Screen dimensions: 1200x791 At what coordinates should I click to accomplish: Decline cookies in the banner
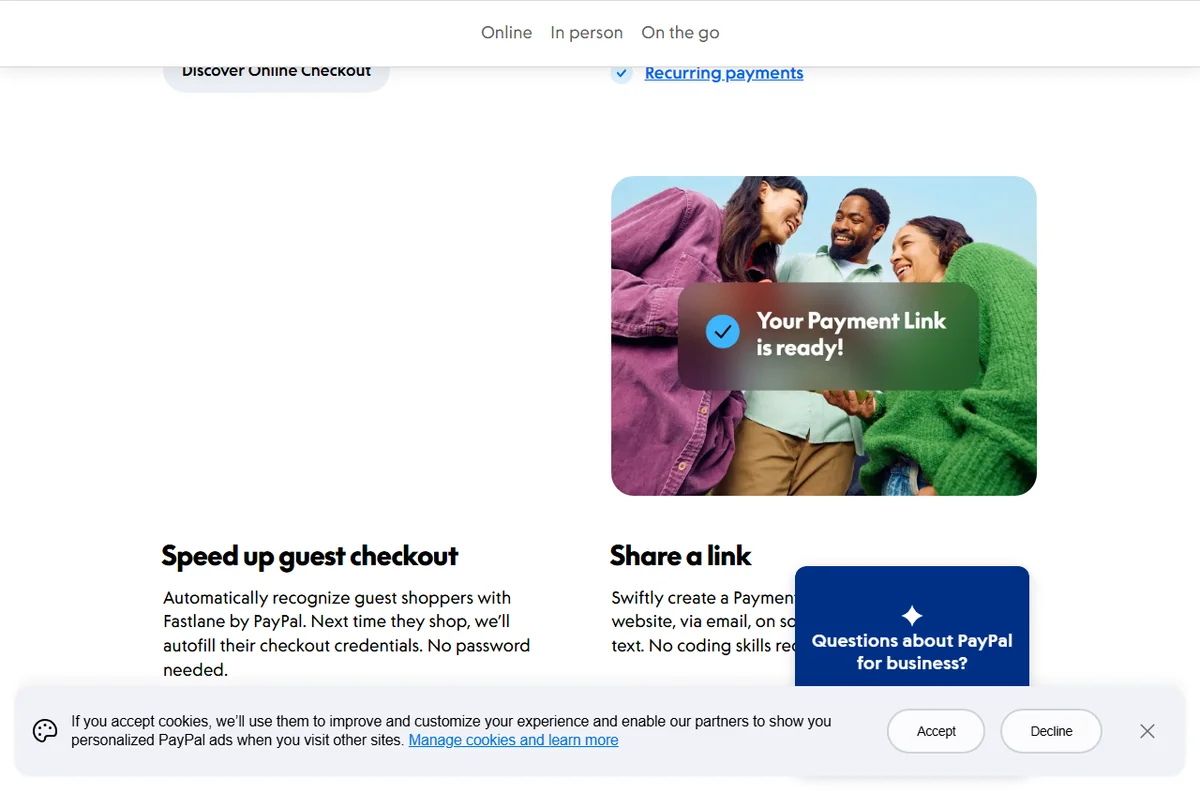point(1051,731)
